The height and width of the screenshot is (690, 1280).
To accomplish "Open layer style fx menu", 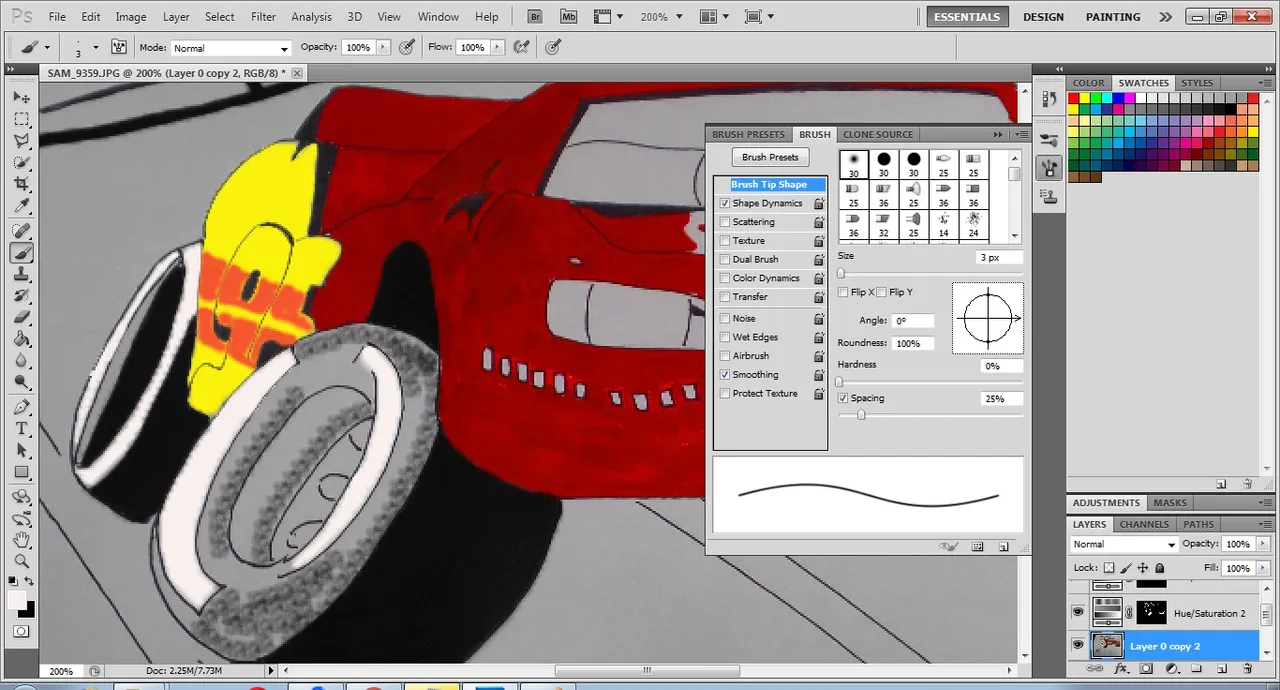I will 1121,668.
